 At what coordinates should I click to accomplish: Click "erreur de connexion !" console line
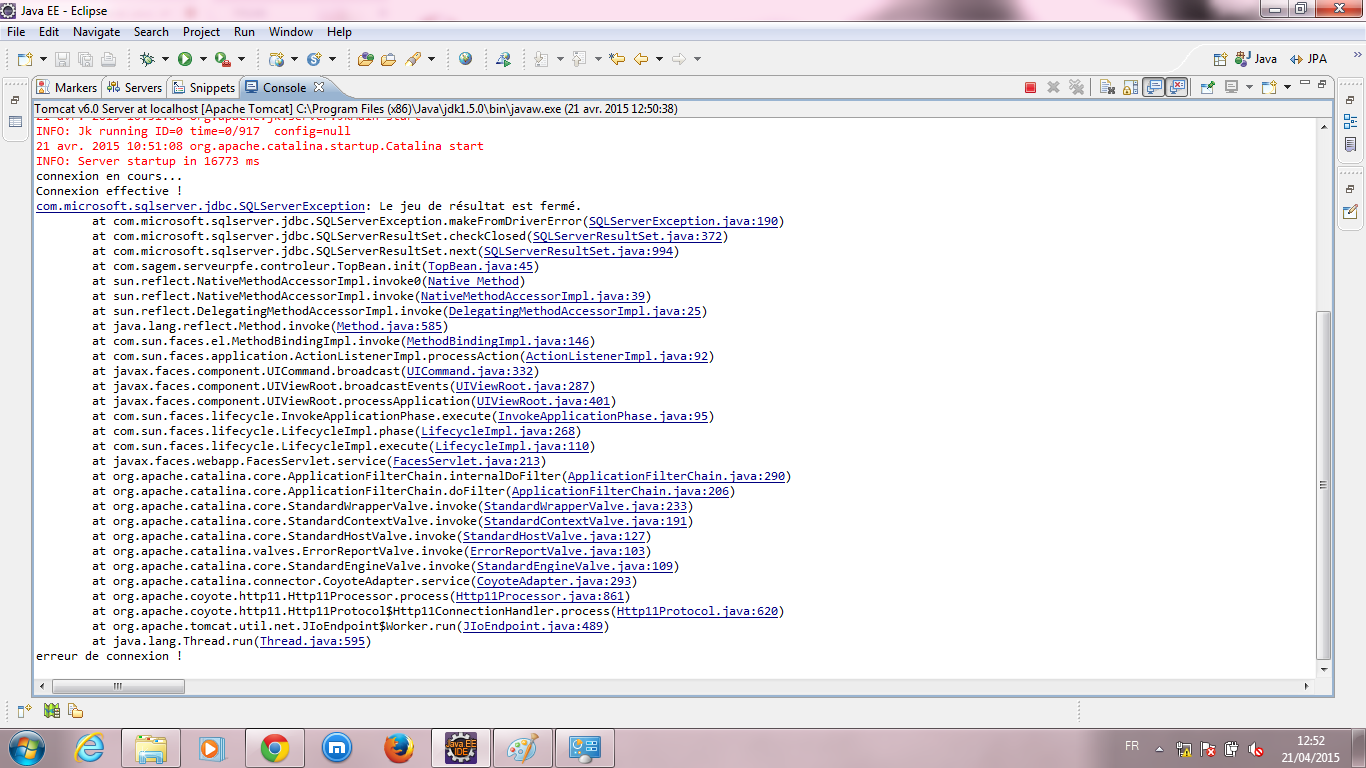[109, 656]
